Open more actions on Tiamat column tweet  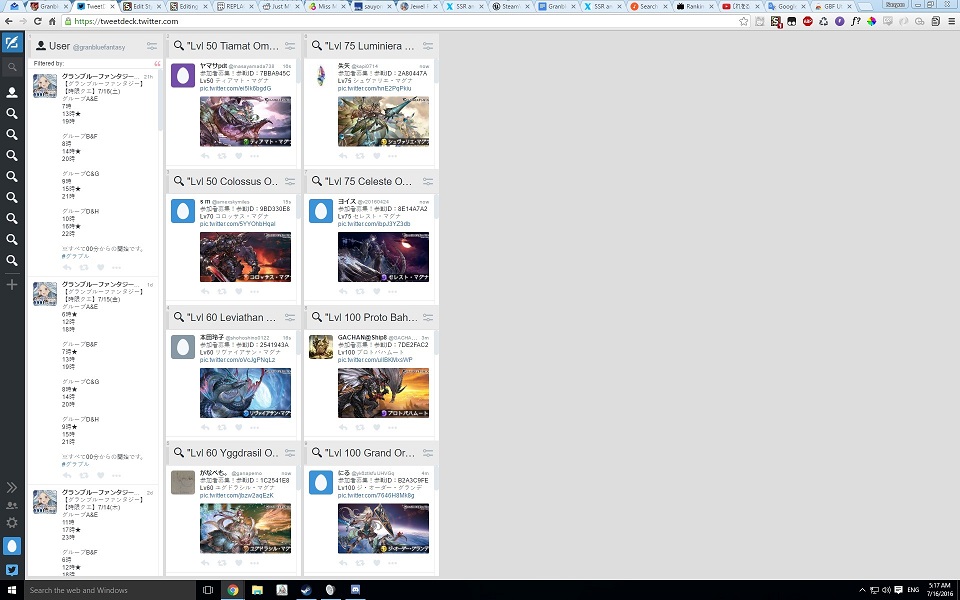(255, 156)
